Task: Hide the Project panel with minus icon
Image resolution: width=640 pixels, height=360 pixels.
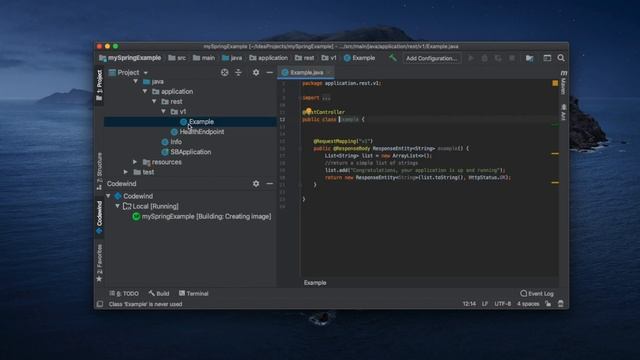Action: pyautogui.click(x=269, y=72)
